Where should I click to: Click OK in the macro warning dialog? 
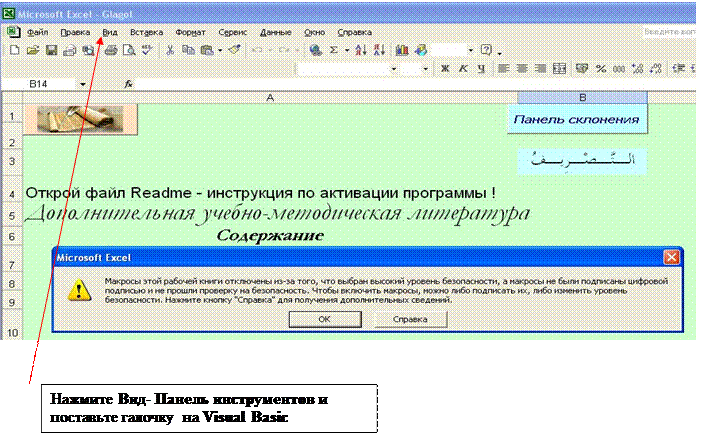tap(325, 319)
